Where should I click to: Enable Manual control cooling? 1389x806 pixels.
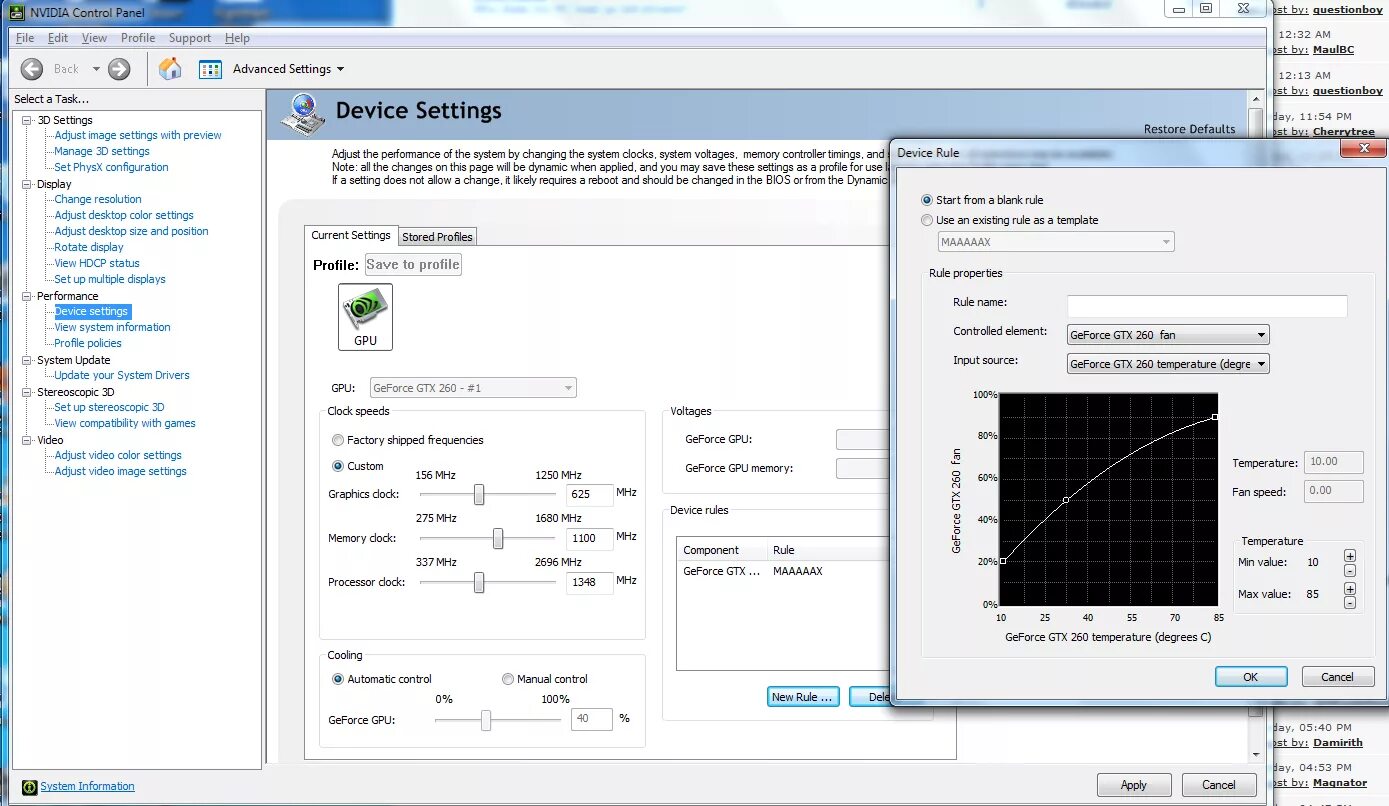pos(508,679)
